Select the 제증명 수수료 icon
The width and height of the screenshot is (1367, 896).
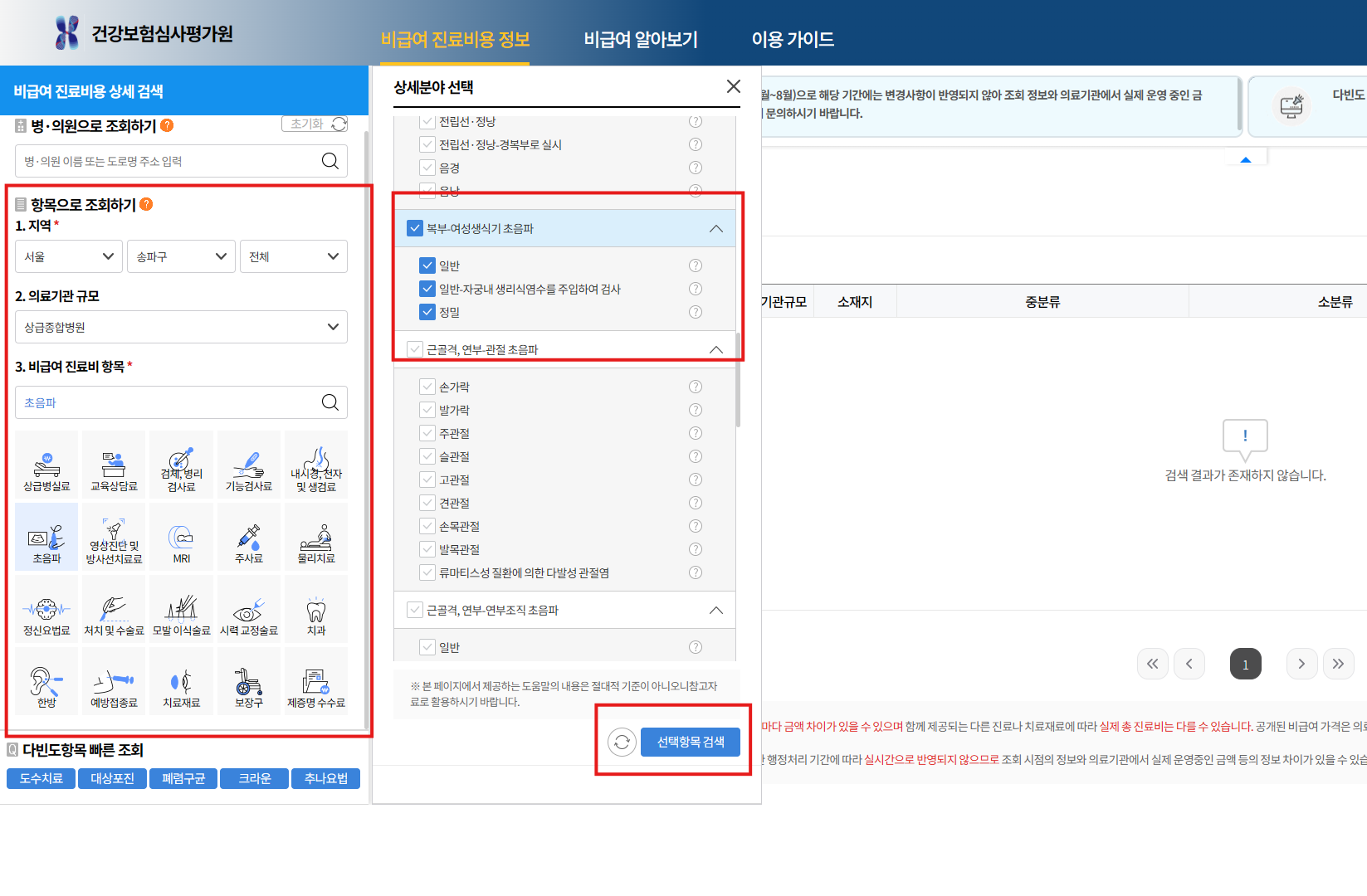[316, 681]
